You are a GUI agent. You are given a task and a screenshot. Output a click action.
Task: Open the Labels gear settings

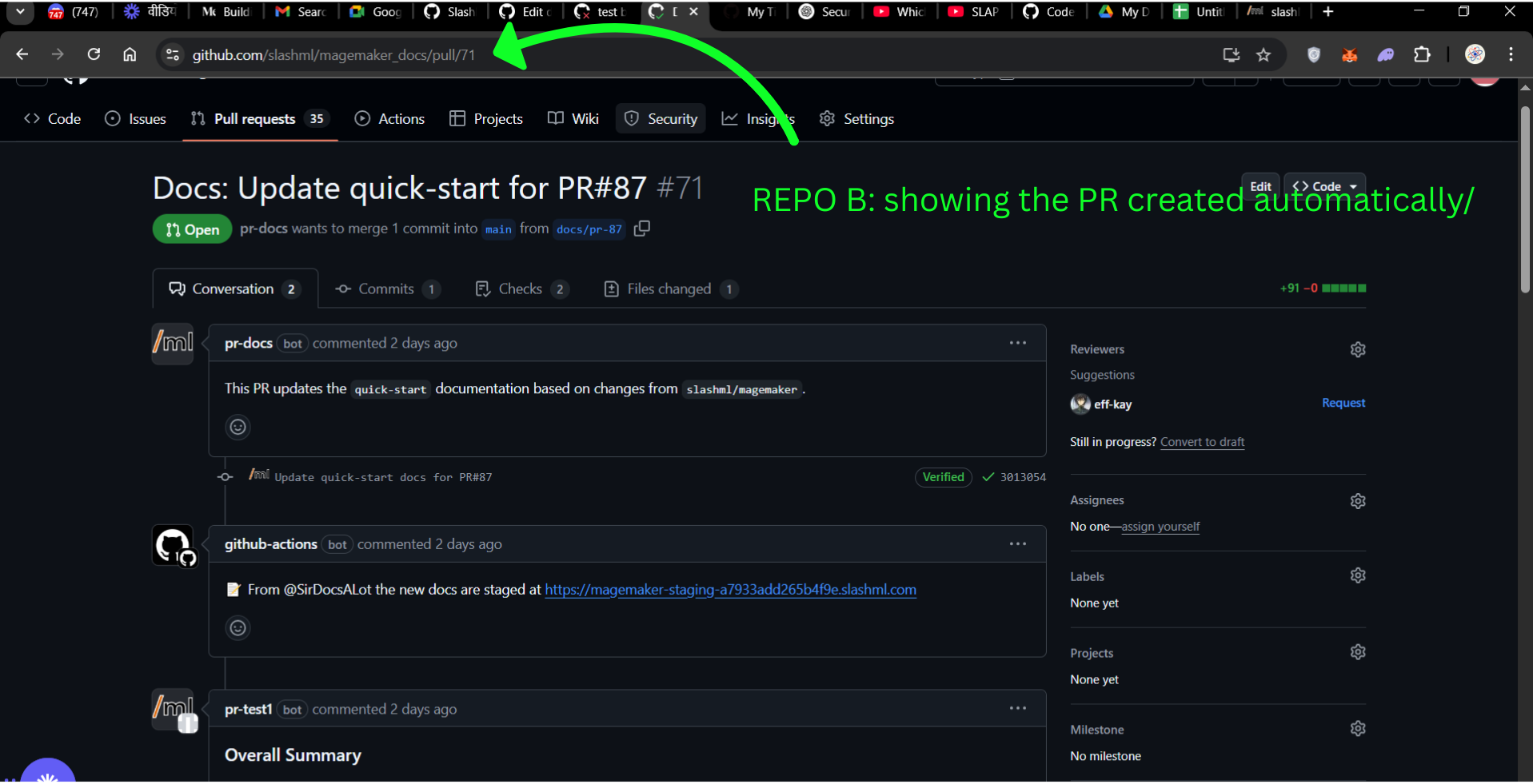tap(1357, 575)
